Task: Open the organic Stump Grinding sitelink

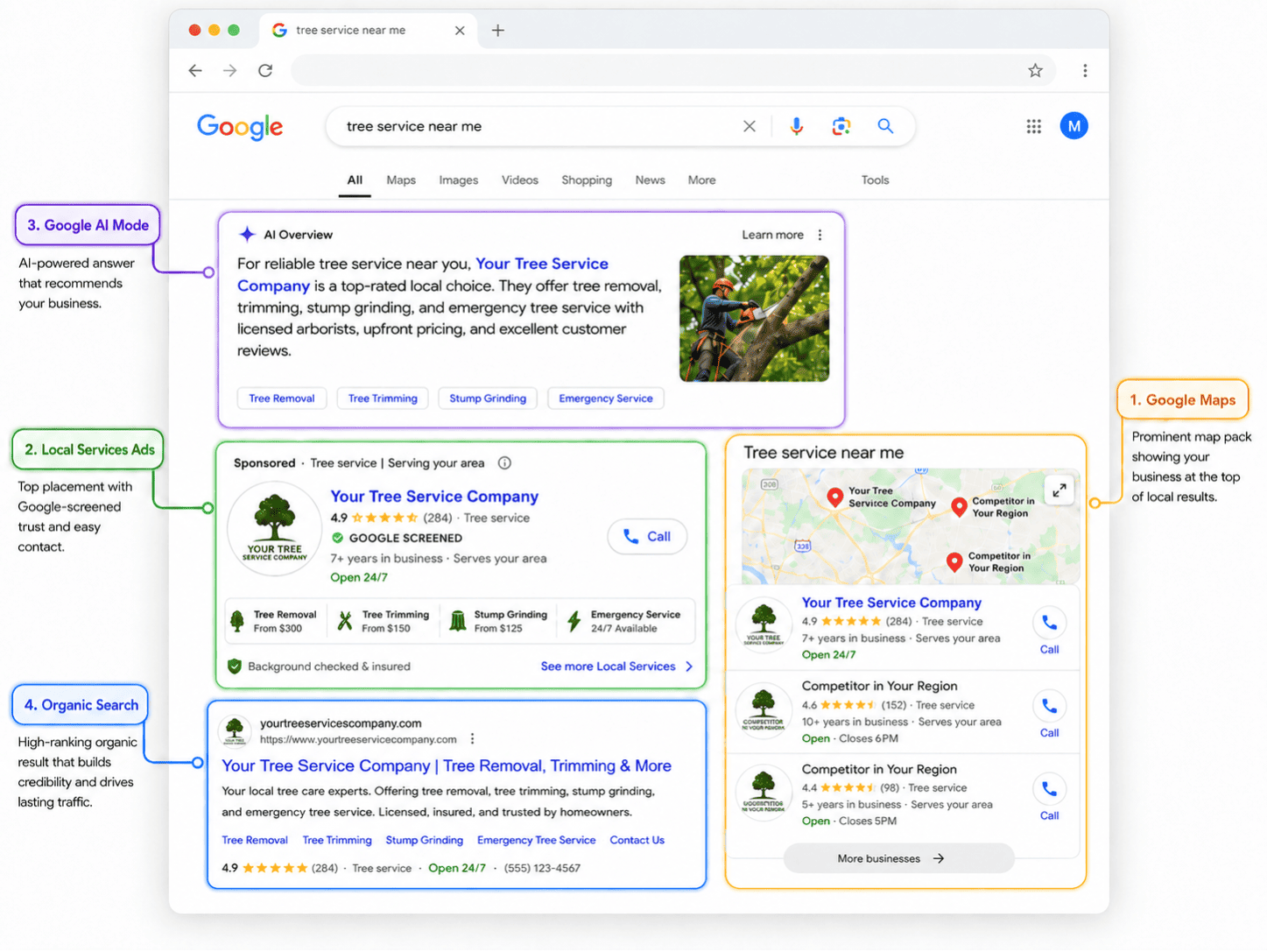Action: pyautogui.click(x=425, y=841)
